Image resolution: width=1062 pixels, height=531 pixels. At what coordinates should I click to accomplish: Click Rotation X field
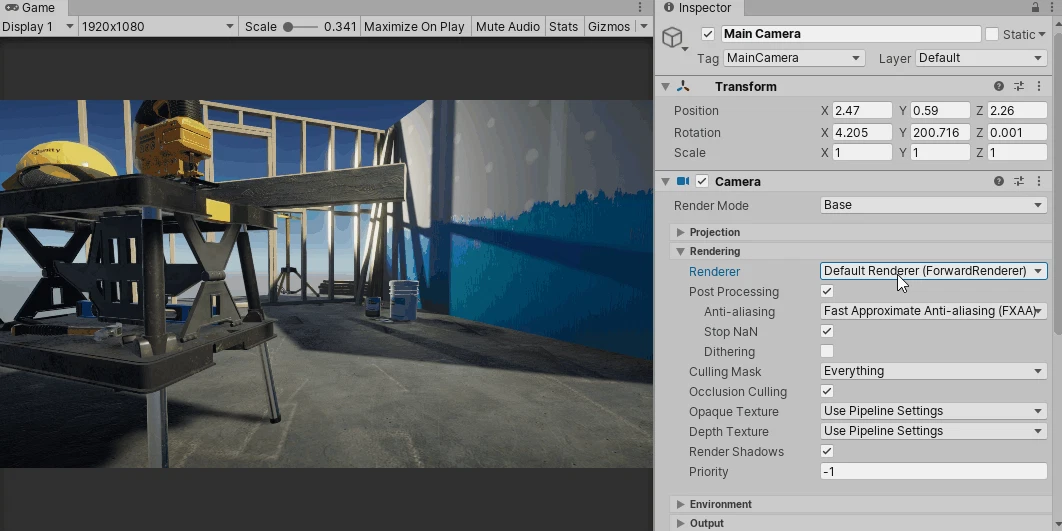point(862,132)
